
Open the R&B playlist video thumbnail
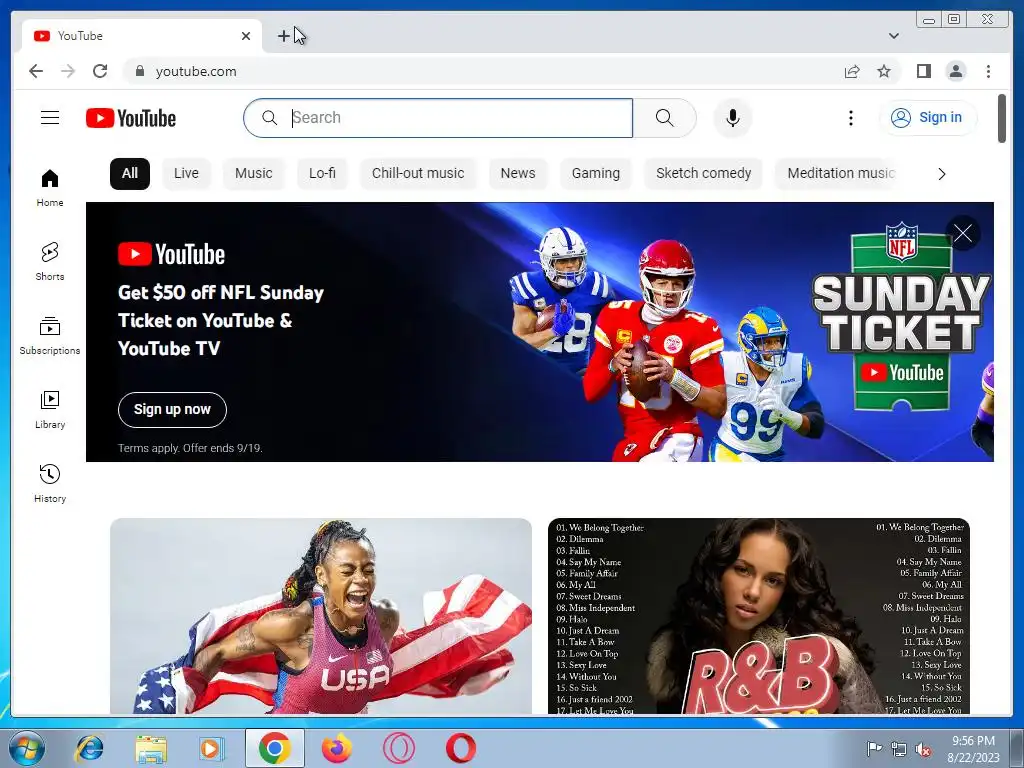point(759,616)
